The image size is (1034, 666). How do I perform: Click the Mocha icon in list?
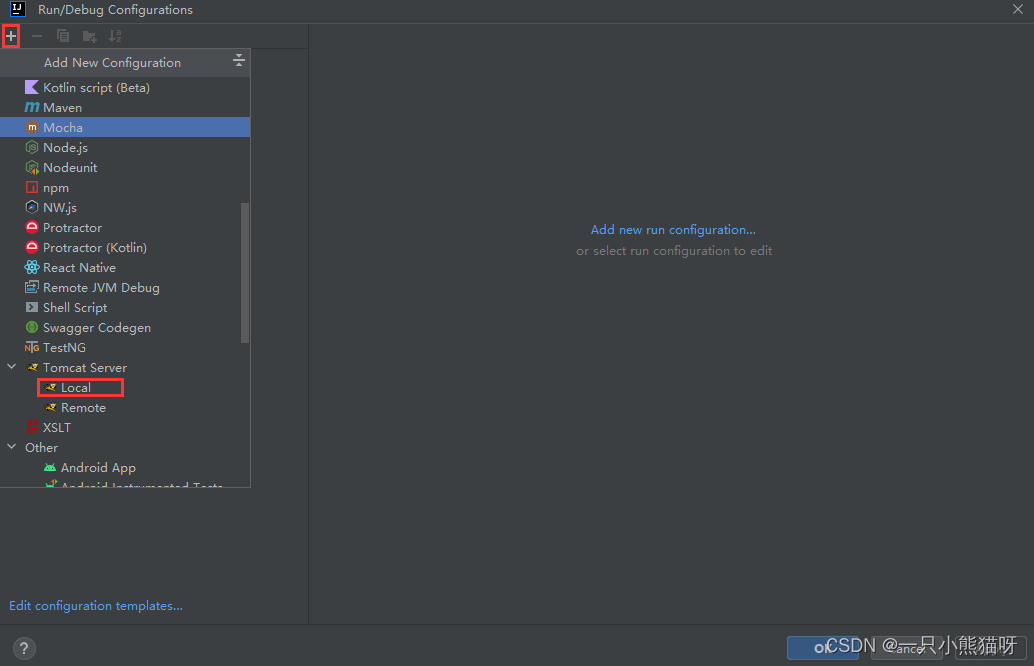pyautogui.click(x=32, y=127)
